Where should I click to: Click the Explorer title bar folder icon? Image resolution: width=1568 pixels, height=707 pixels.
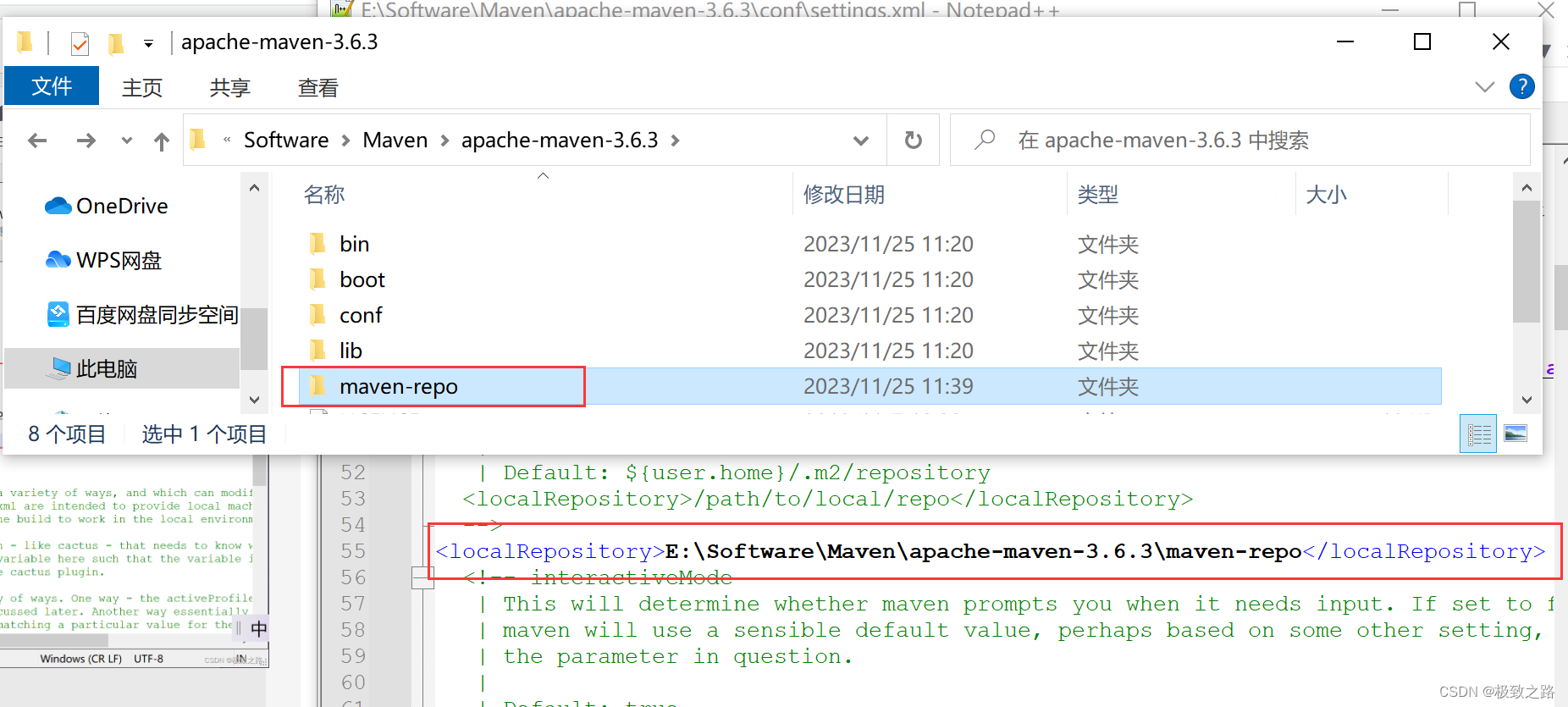coord(25,41)
